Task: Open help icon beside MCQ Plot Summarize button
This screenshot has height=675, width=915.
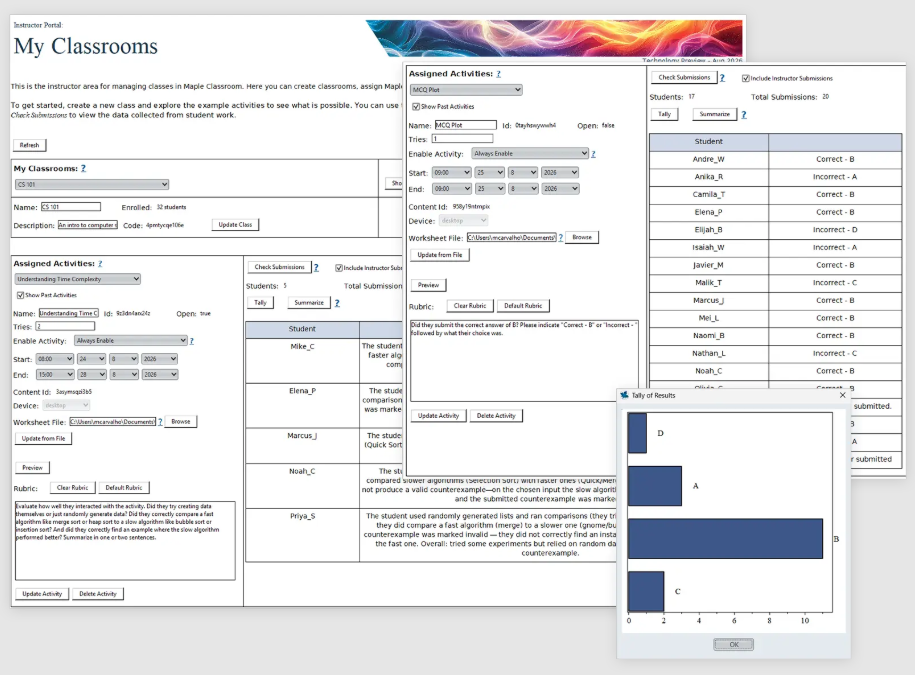Action: pos(744,114)
